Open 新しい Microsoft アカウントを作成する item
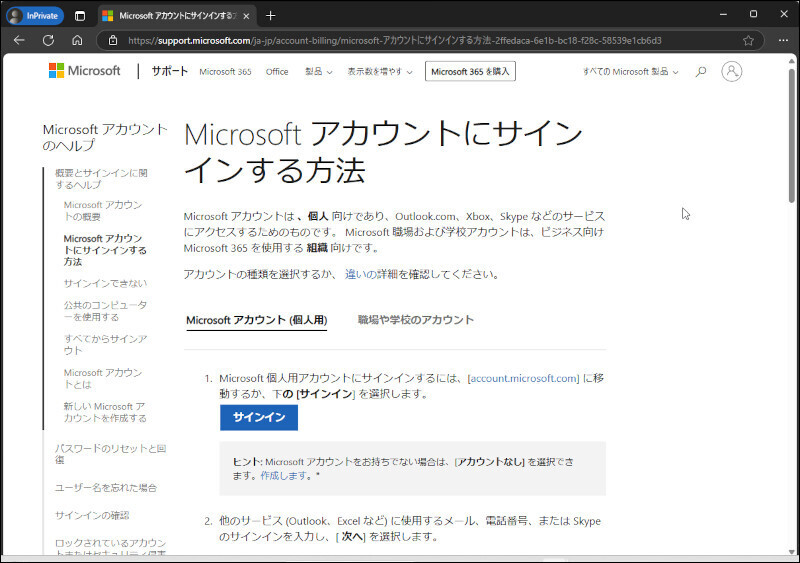 pyautogui.click(x=105, y=412)
